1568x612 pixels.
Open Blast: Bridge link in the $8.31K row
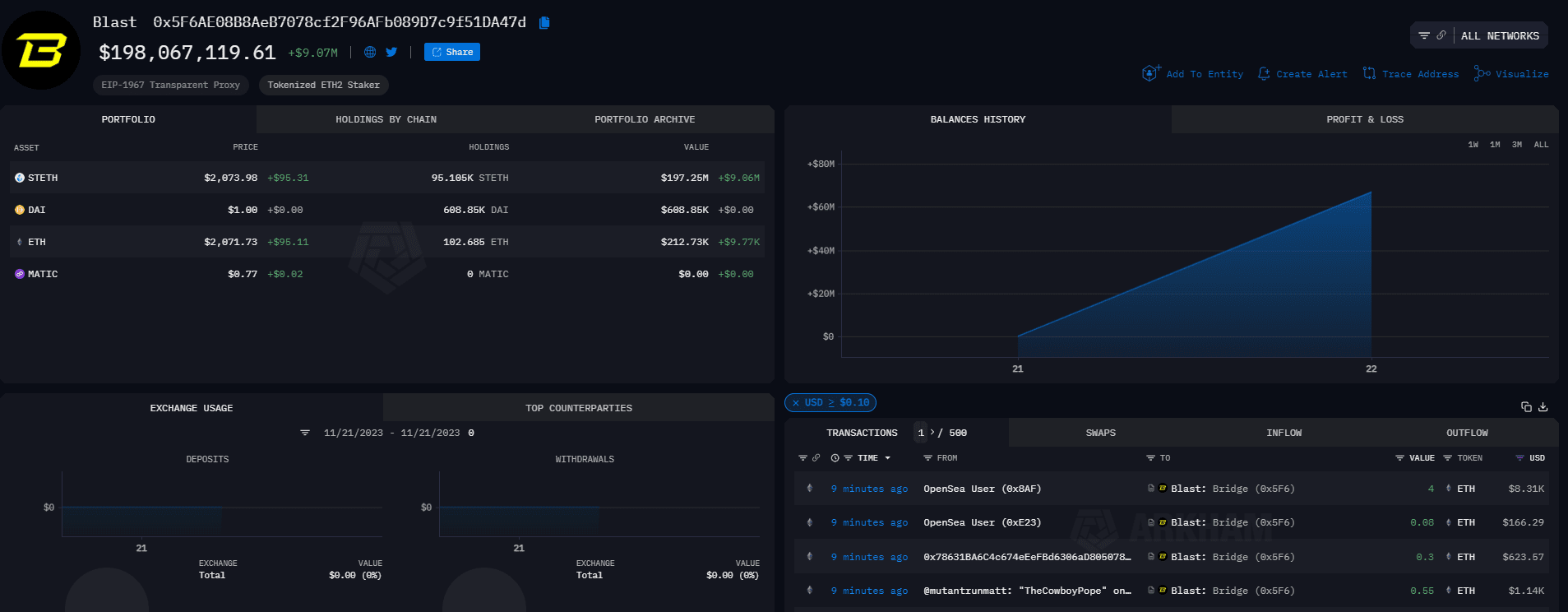click(x=1233, y=489)
